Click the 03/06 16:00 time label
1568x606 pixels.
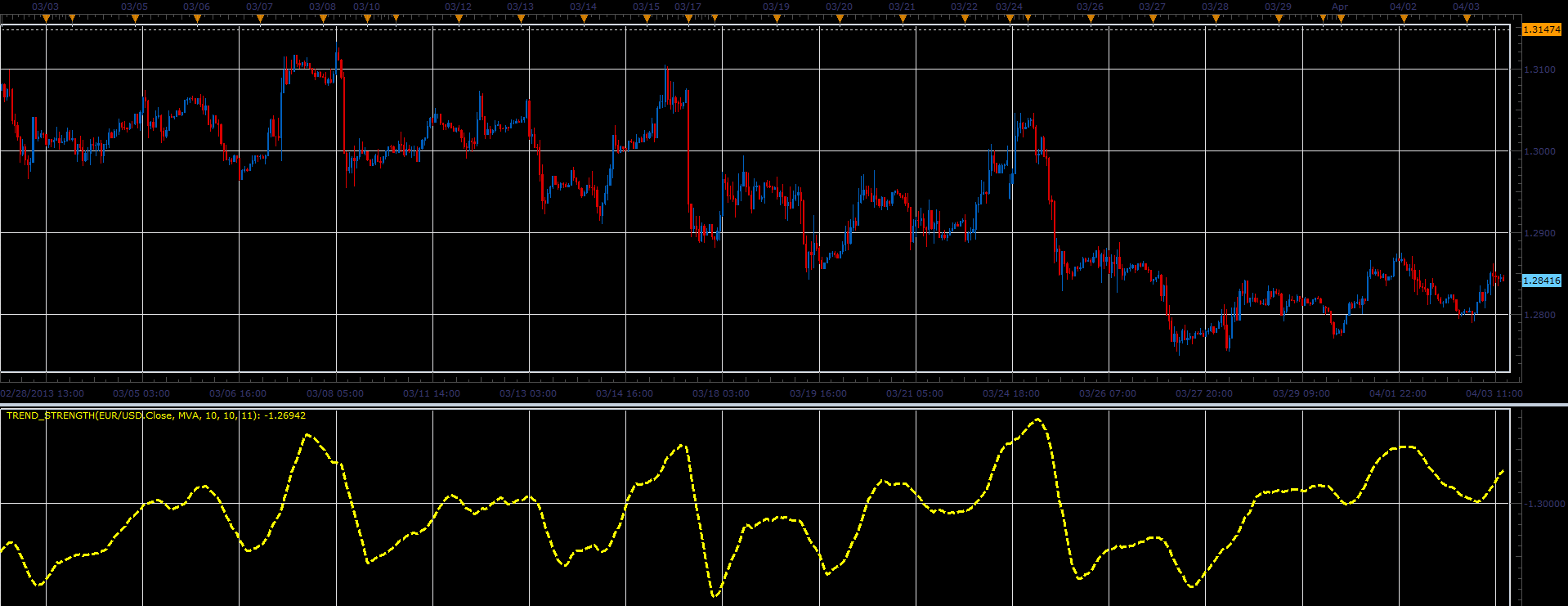click(238, 393)
